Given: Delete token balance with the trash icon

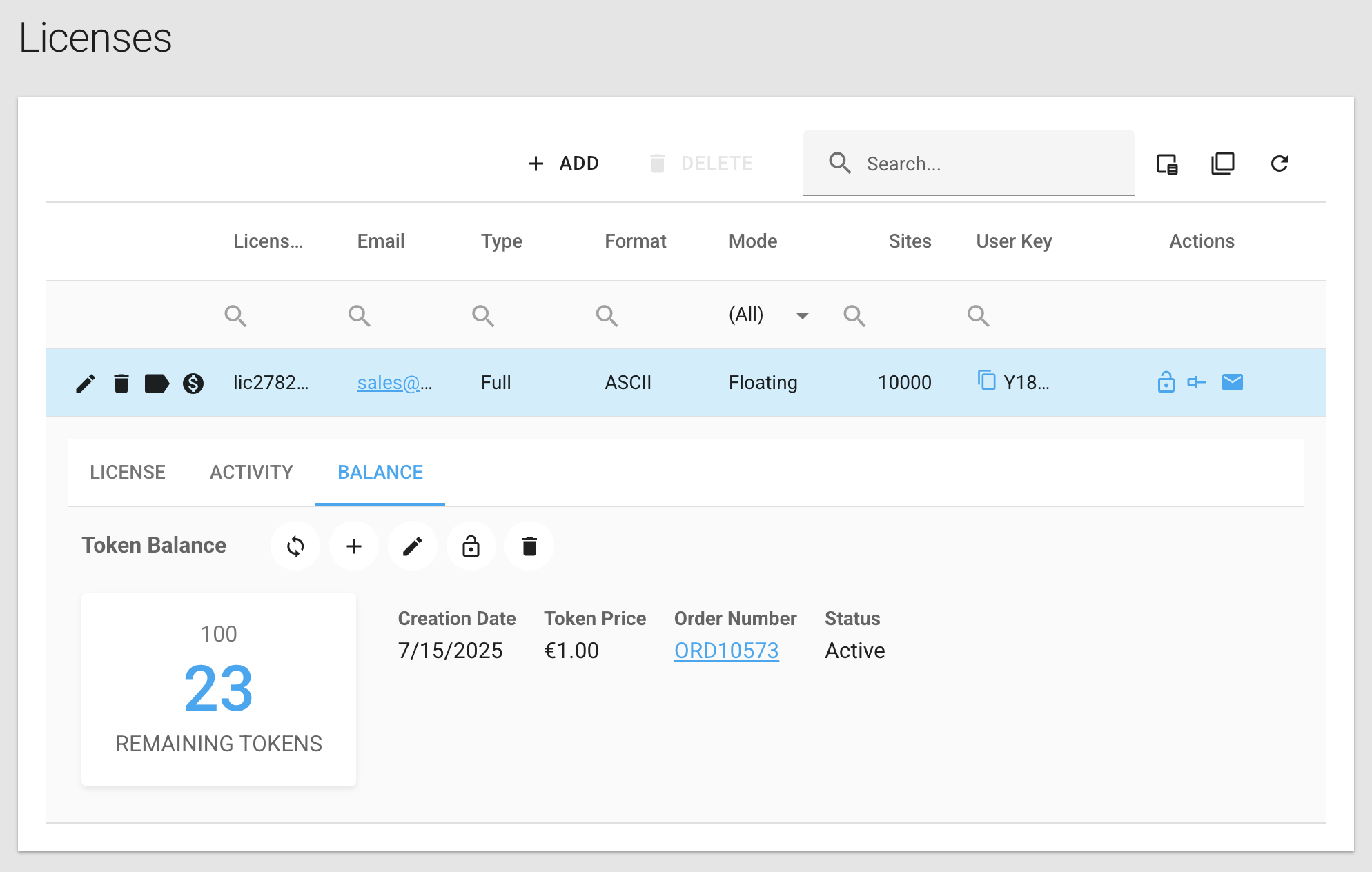Looking at the screenshot, I should (x=529, y=546).
